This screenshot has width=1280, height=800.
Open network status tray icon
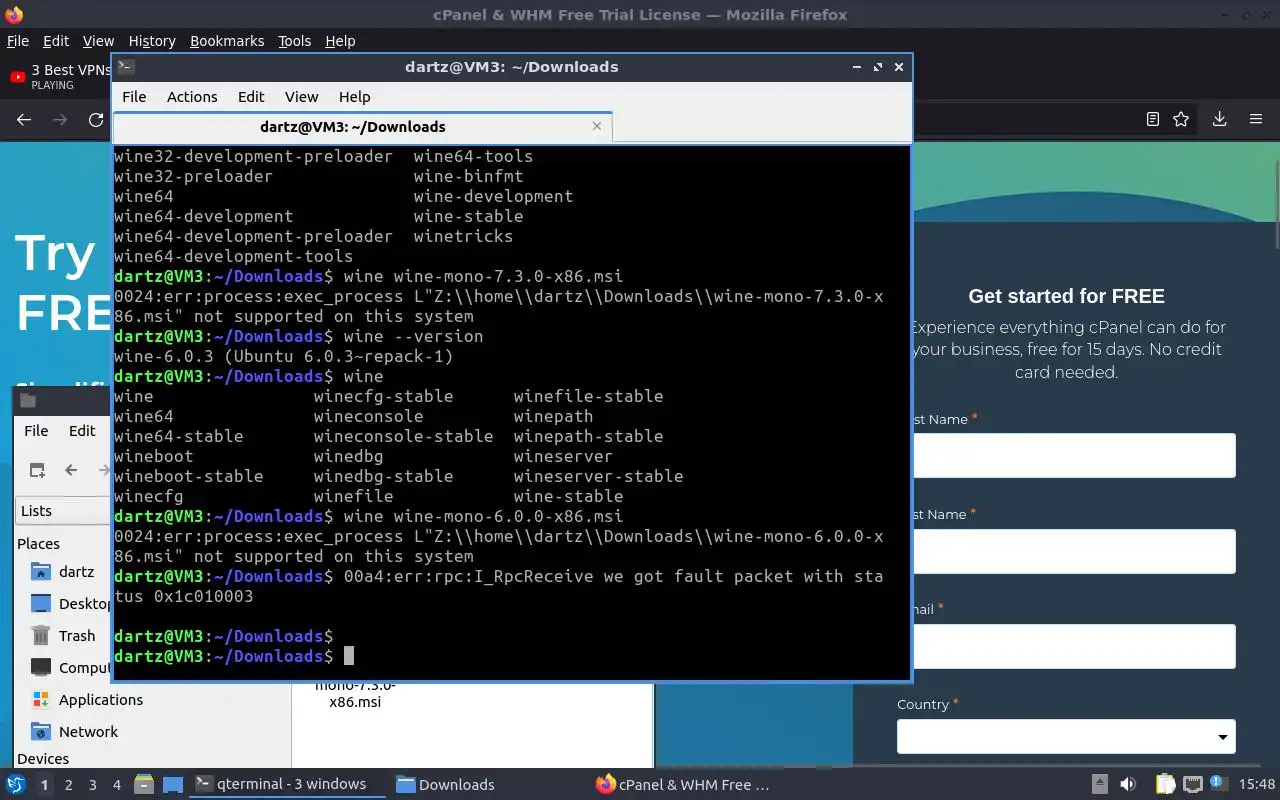[1192, 785]
